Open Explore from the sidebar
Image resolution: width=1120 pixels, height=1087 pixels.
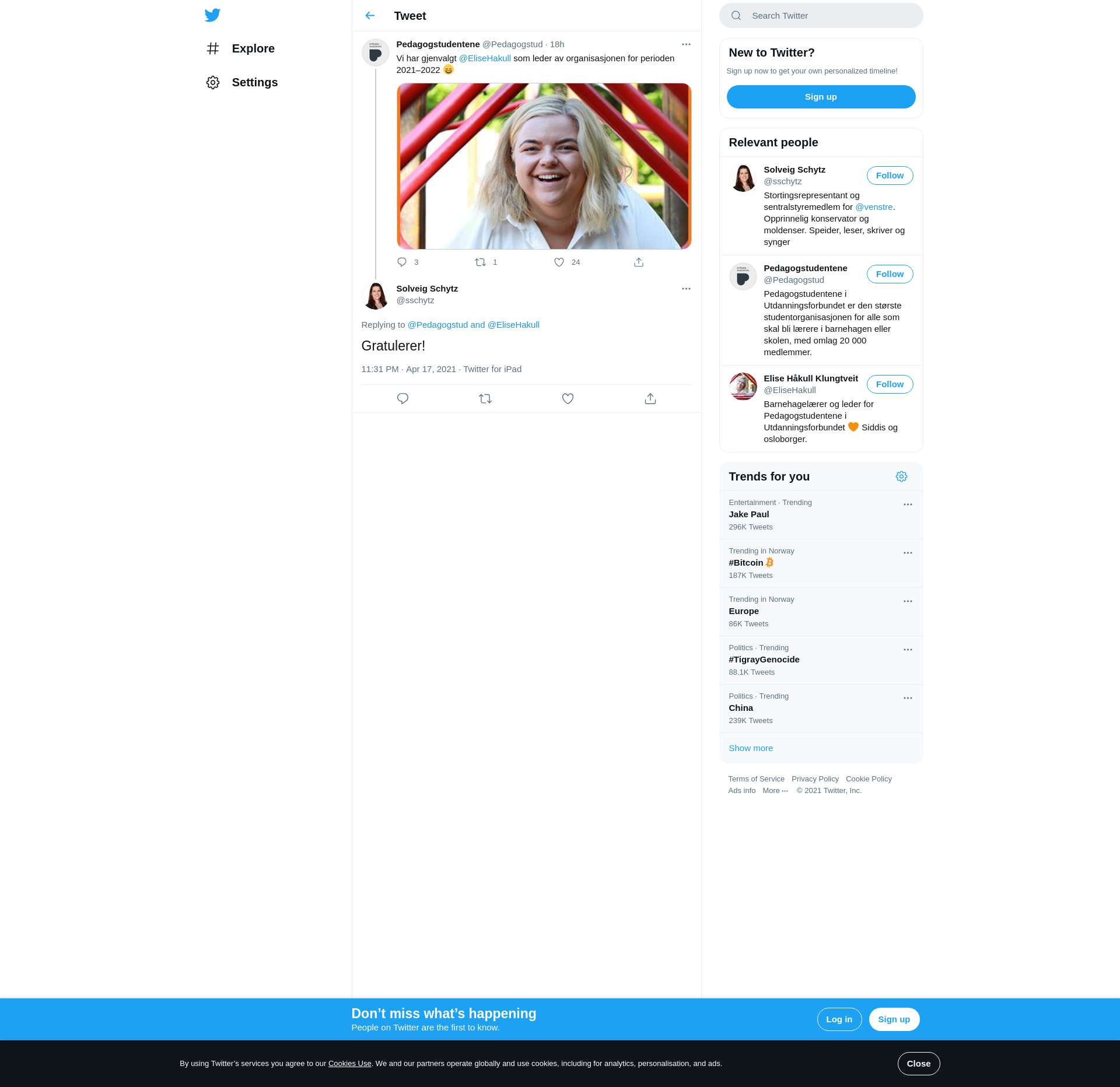[x=240, y=48]
